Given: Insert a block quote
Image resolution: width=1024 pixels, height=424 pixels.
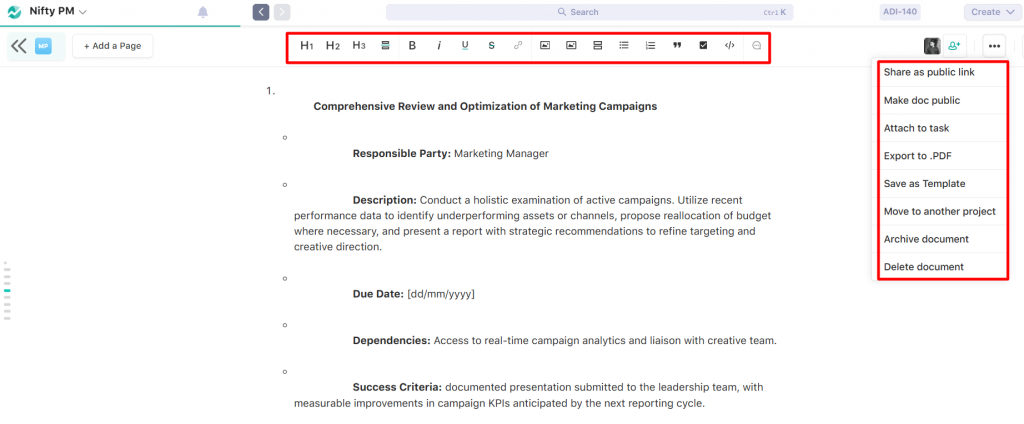Looking at the screenshot, I should (x=677, y=46).
